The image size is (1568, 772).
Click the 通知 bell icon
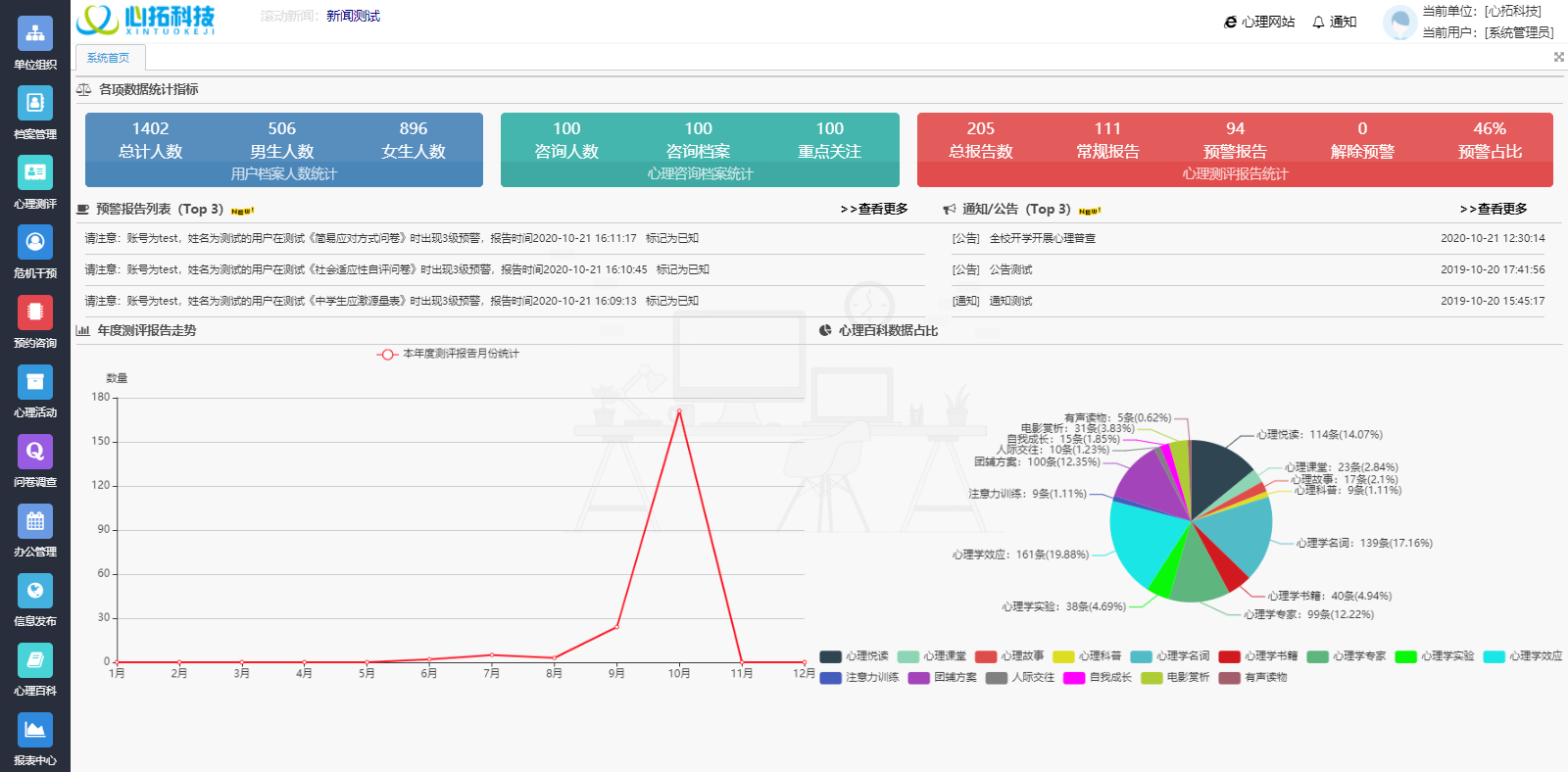click(1319, 22)
